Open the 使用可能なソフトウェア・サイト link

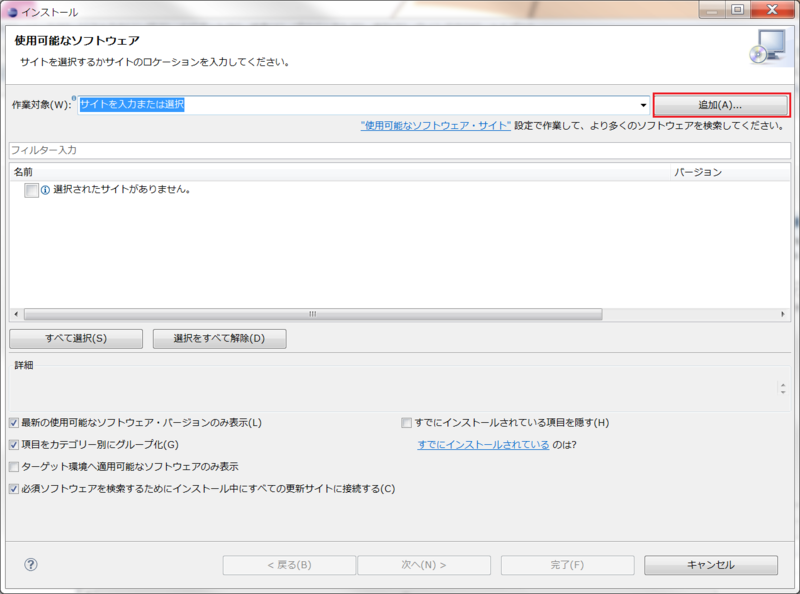tap(435, 126)
